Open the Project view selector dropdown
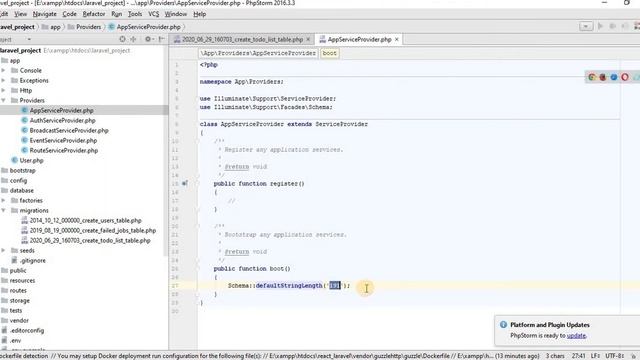The image size is (640, 360). (x=29, y=39)
